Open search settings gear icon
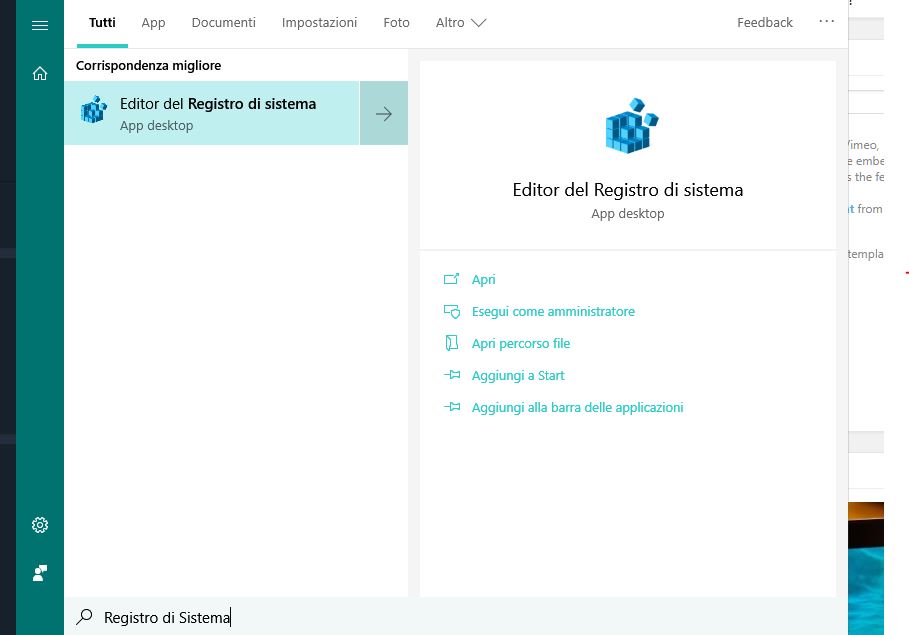The height and width of the screenshot is (635, 909). pyautogui.click(x=40, y=525)
